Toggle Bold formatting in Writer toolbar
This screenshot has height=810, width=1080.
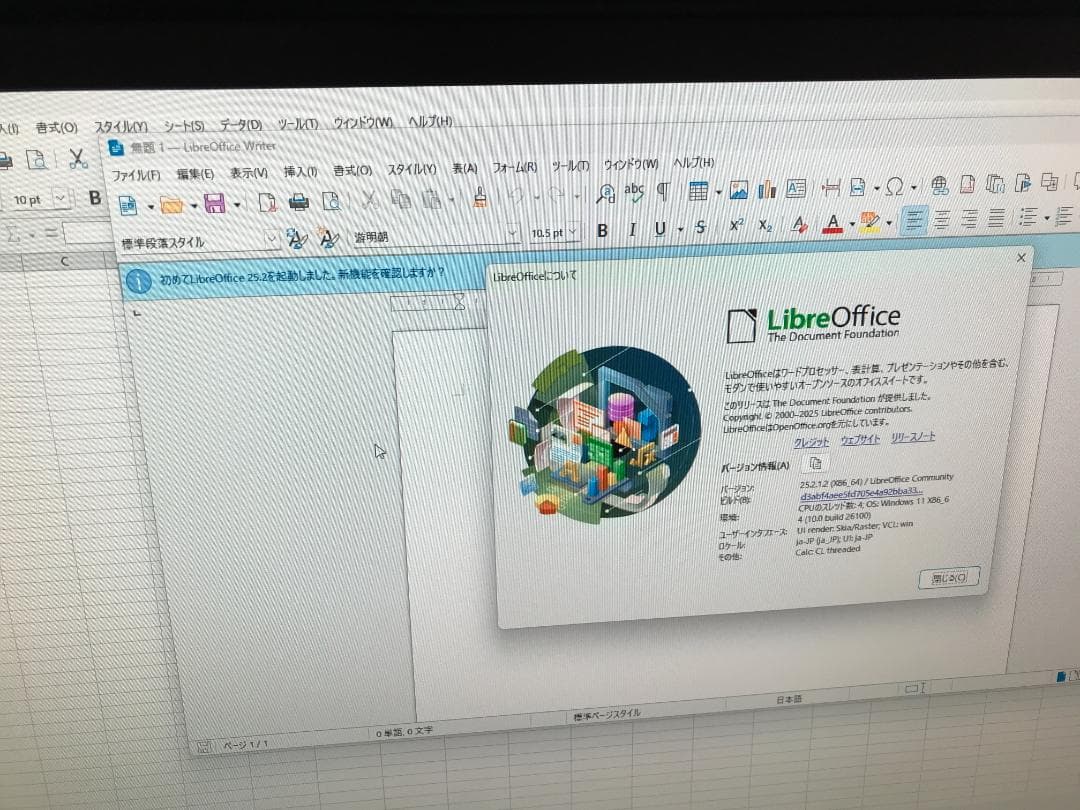pos(602,230)
